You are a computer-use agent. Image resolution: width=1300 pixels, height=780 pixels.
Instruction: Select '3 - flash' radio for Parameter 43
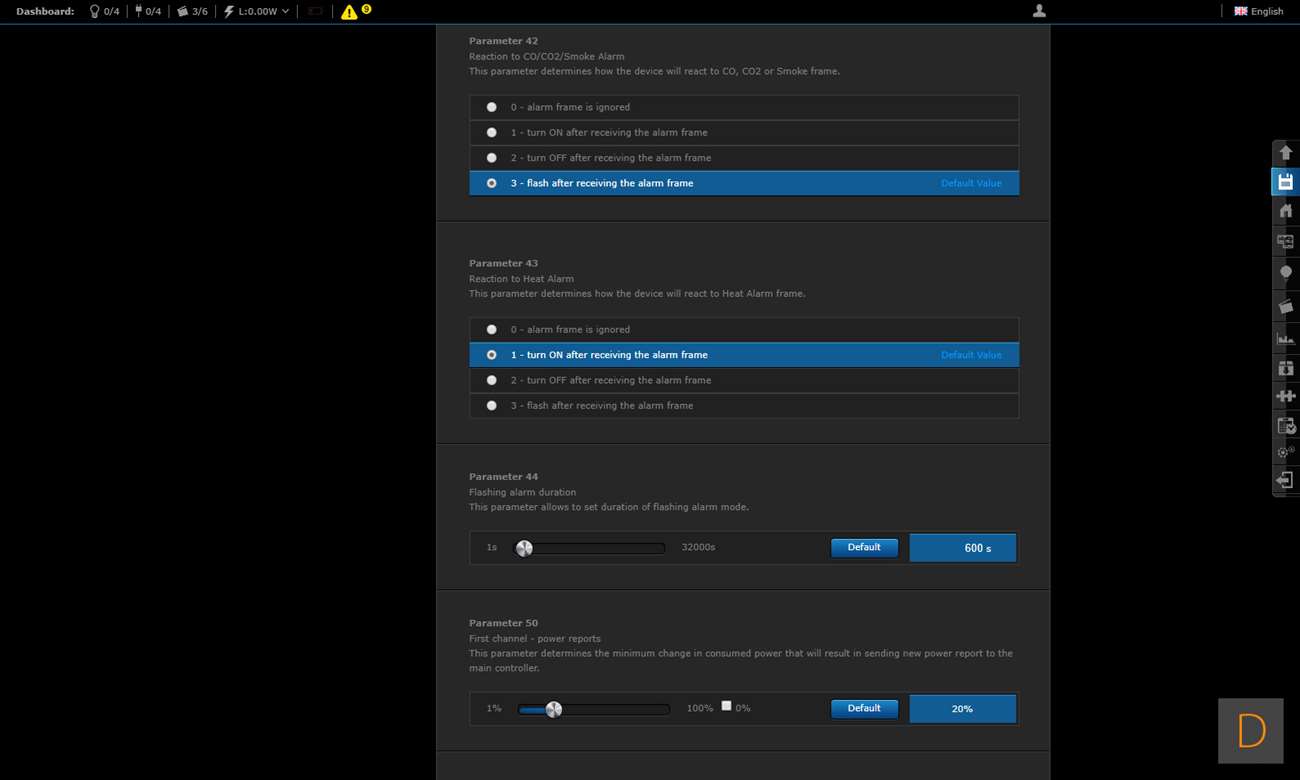tap(491, 406)
